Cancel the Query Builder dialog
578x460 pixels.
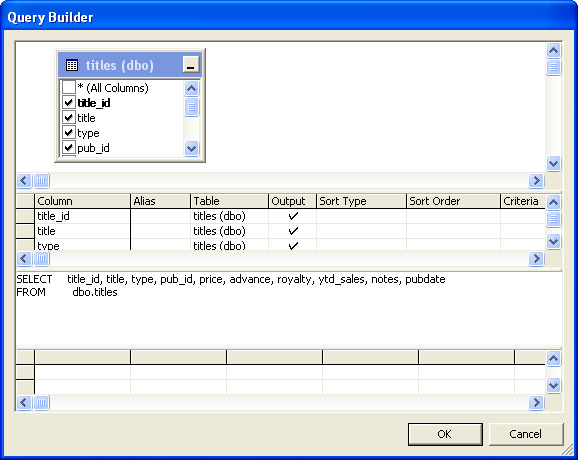tap(526, 434)
